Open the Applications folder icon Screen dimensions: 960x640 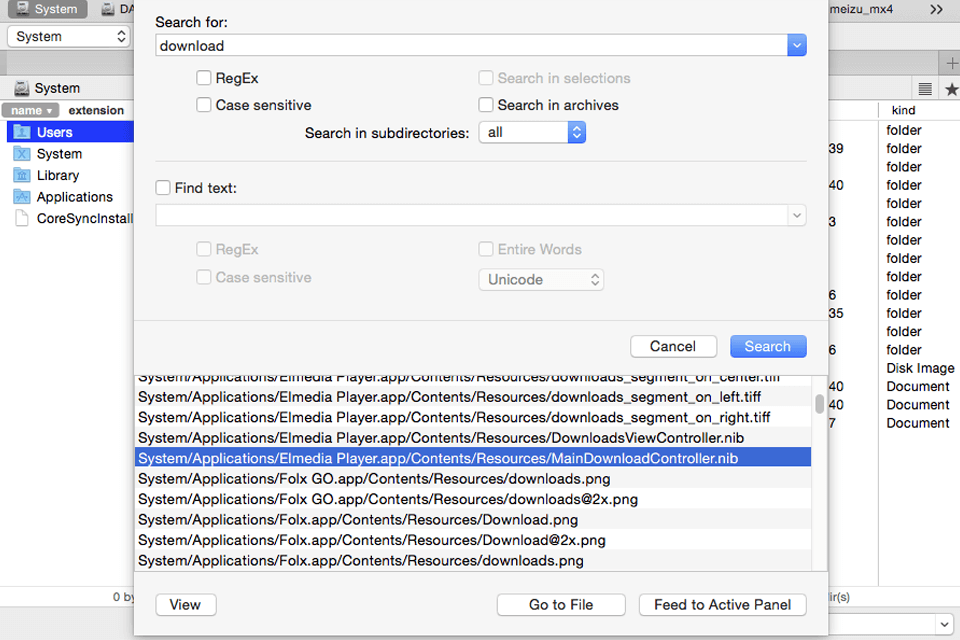[x=21, y=197]
